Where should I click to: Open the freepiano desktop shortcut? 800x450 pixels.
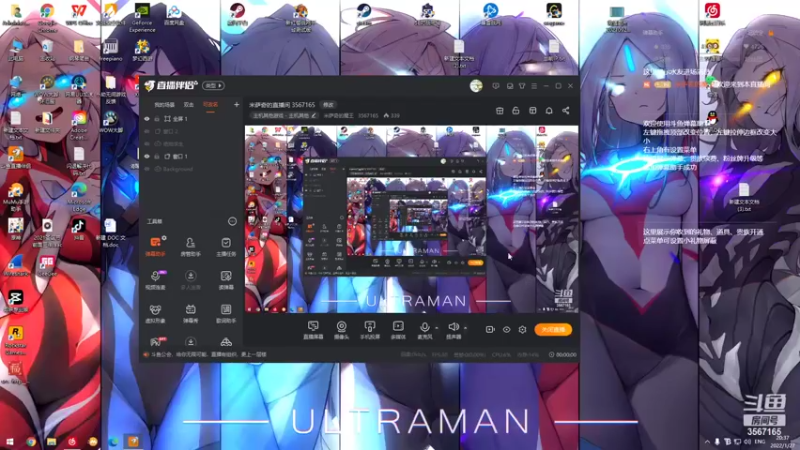[110, 50]
